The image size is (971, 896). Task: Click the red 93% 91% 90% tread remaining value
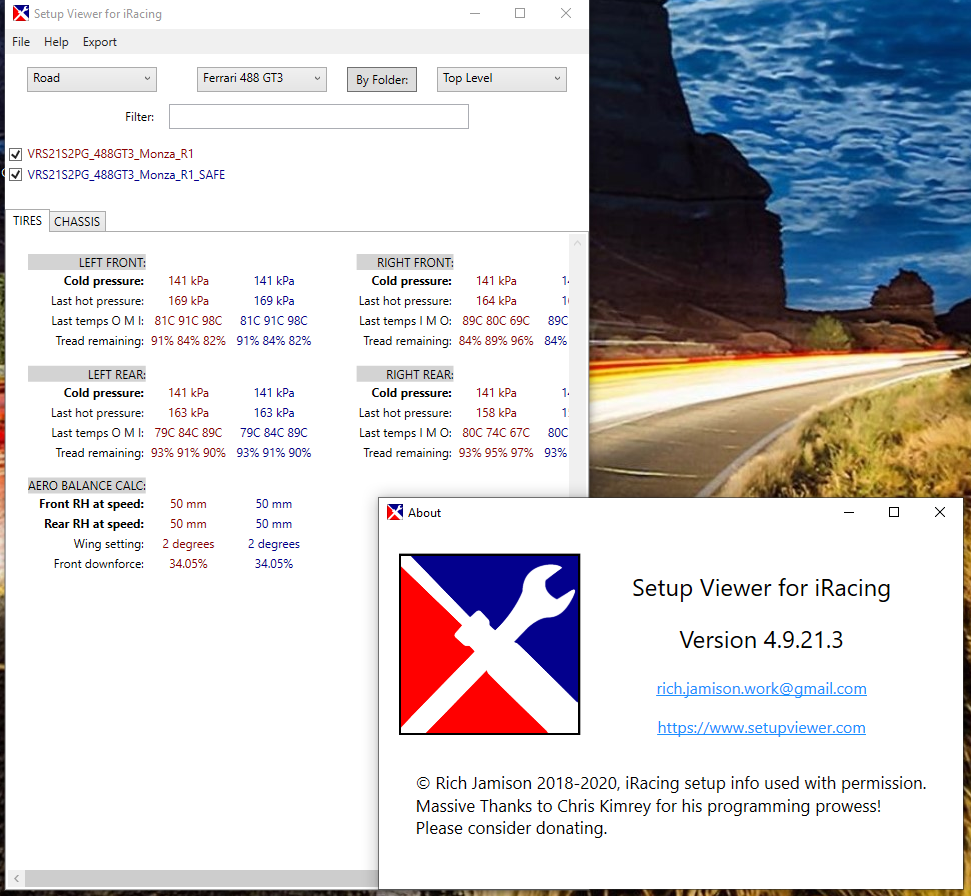188,453
